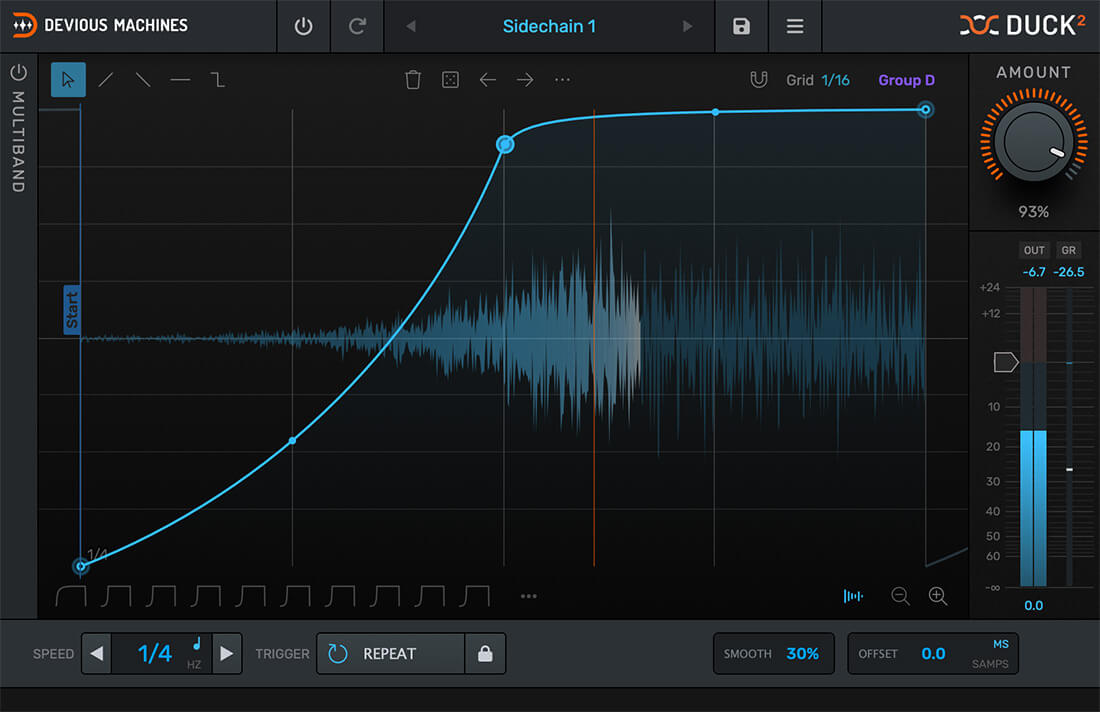Viewport: 1100px width, 712px height.
Task: Redo the curve edit
Action: click(525, 79)
